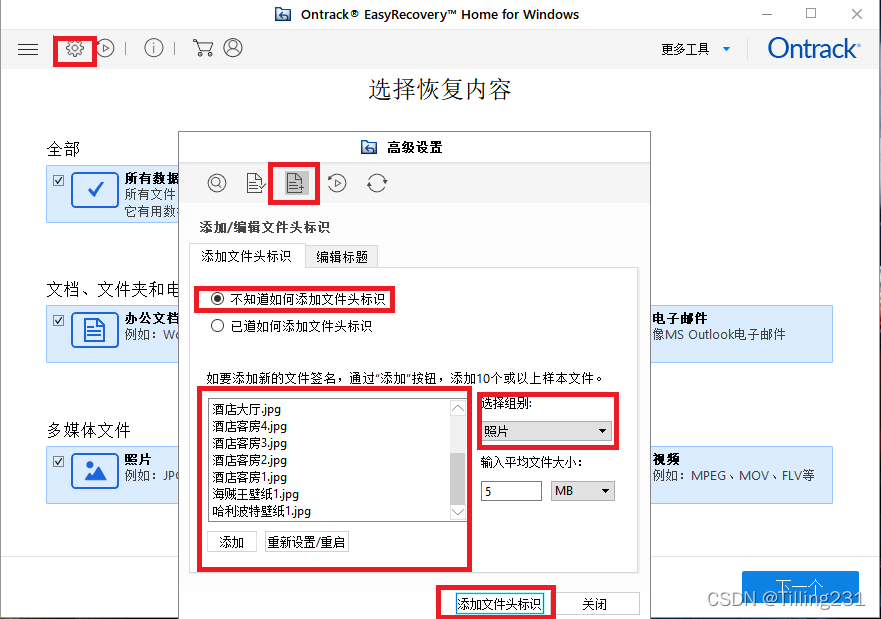Click the average file size input field
This screenshot has height=619, width=881.
511,491
